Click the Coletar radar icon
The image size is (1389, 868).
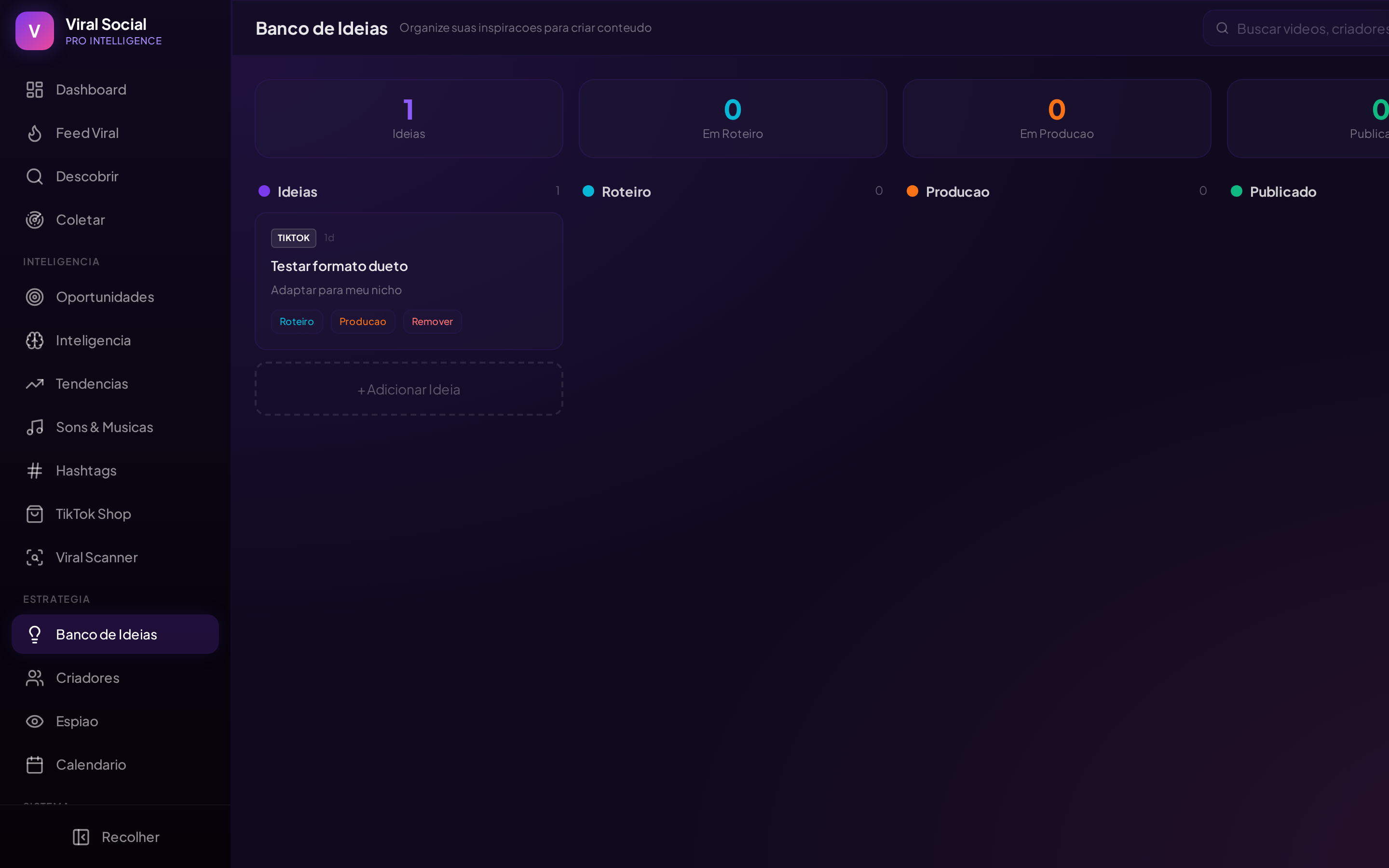point(34,220)
